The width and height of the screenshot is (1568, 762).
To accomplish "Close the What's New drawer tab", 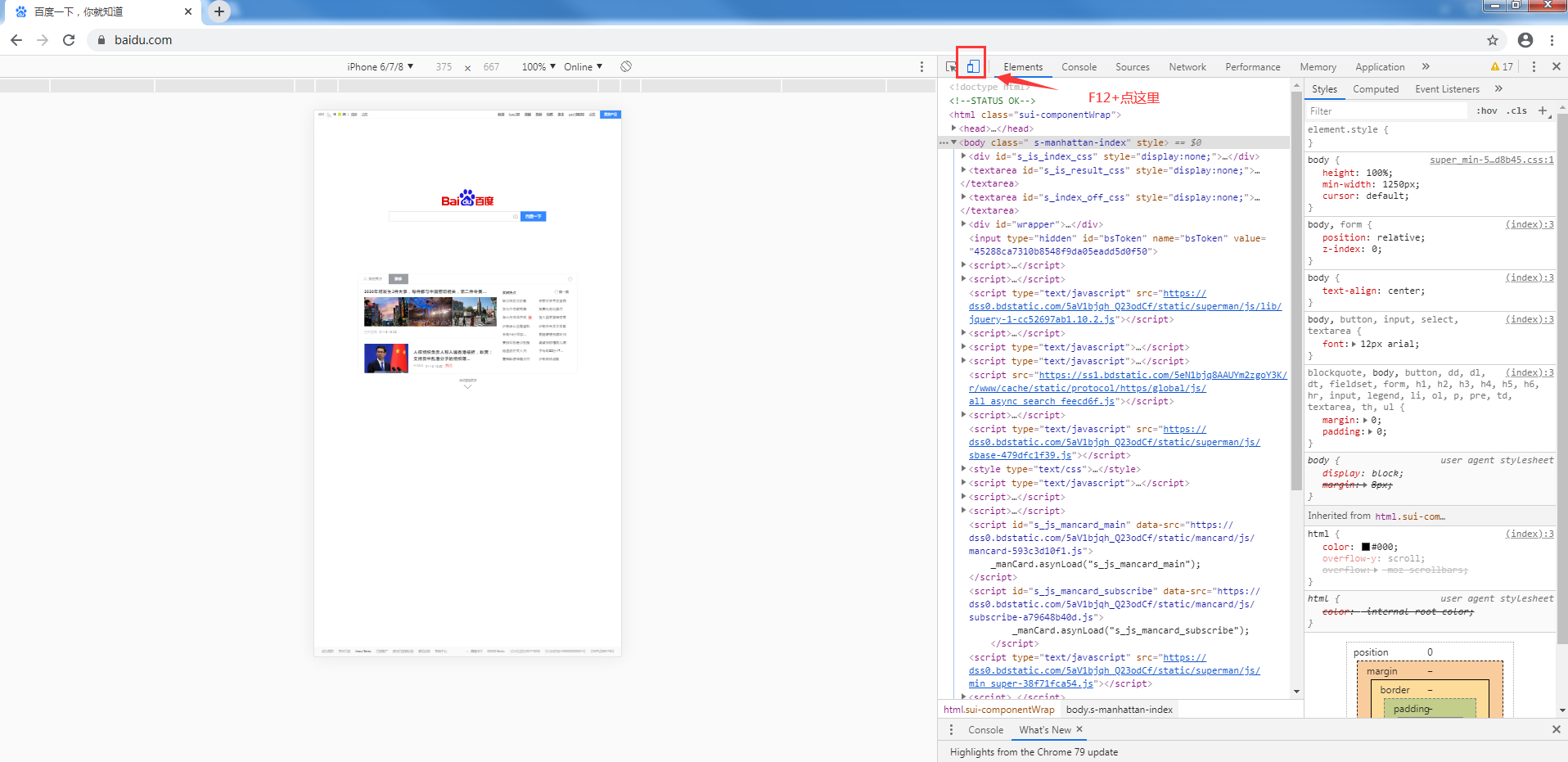I will (1079, 728).
